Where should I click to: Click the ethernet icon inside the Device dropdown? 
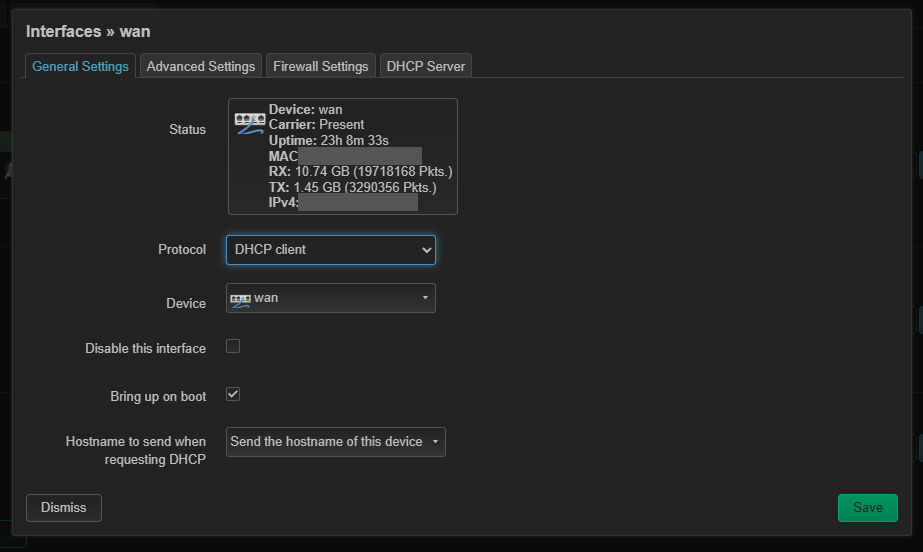pos(240,301)
